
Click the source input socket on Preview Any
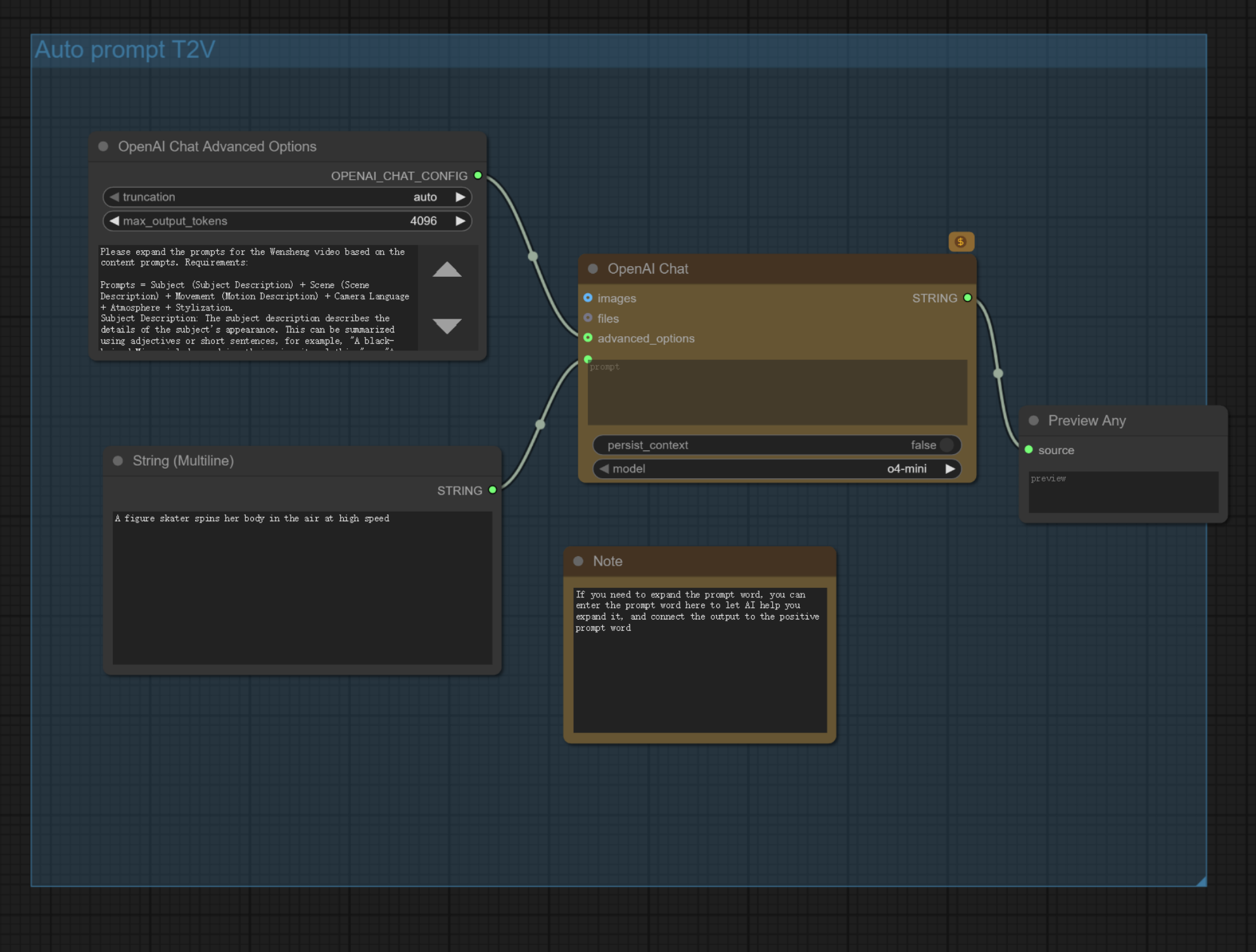pyautogui.click(x=1029, y=450)
